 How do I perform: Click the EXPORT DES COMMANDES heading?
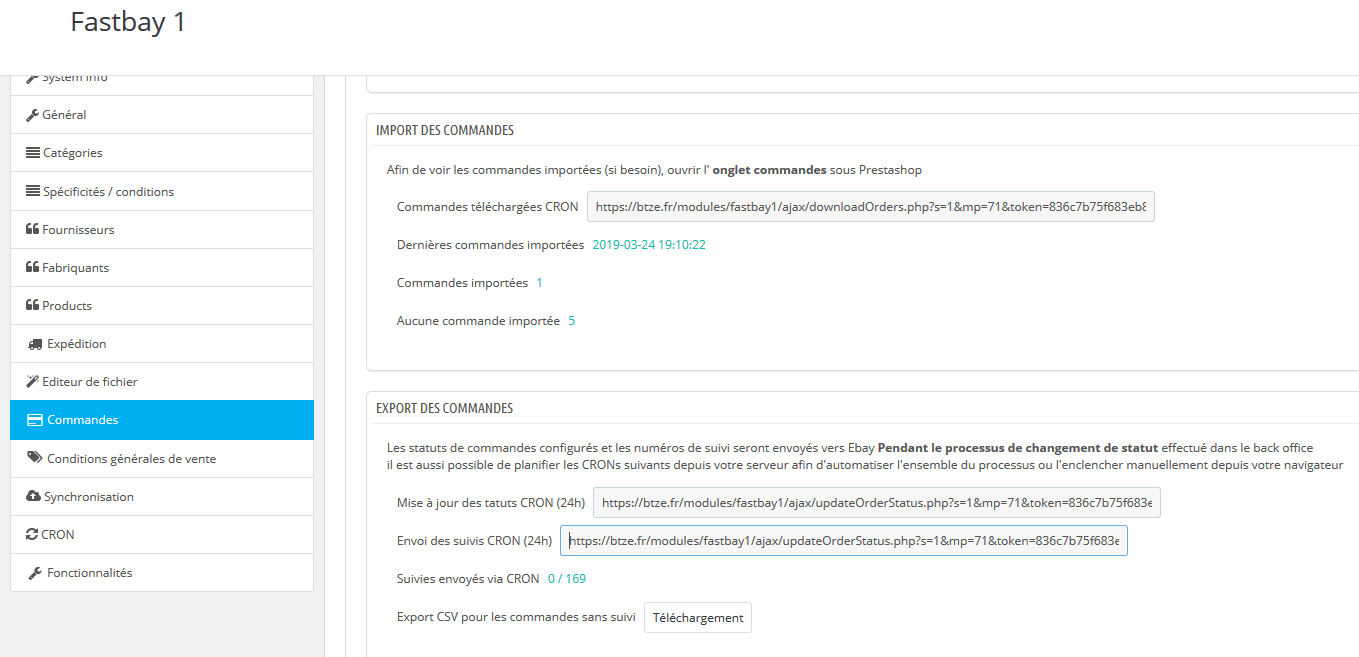[x=445, y=409]
